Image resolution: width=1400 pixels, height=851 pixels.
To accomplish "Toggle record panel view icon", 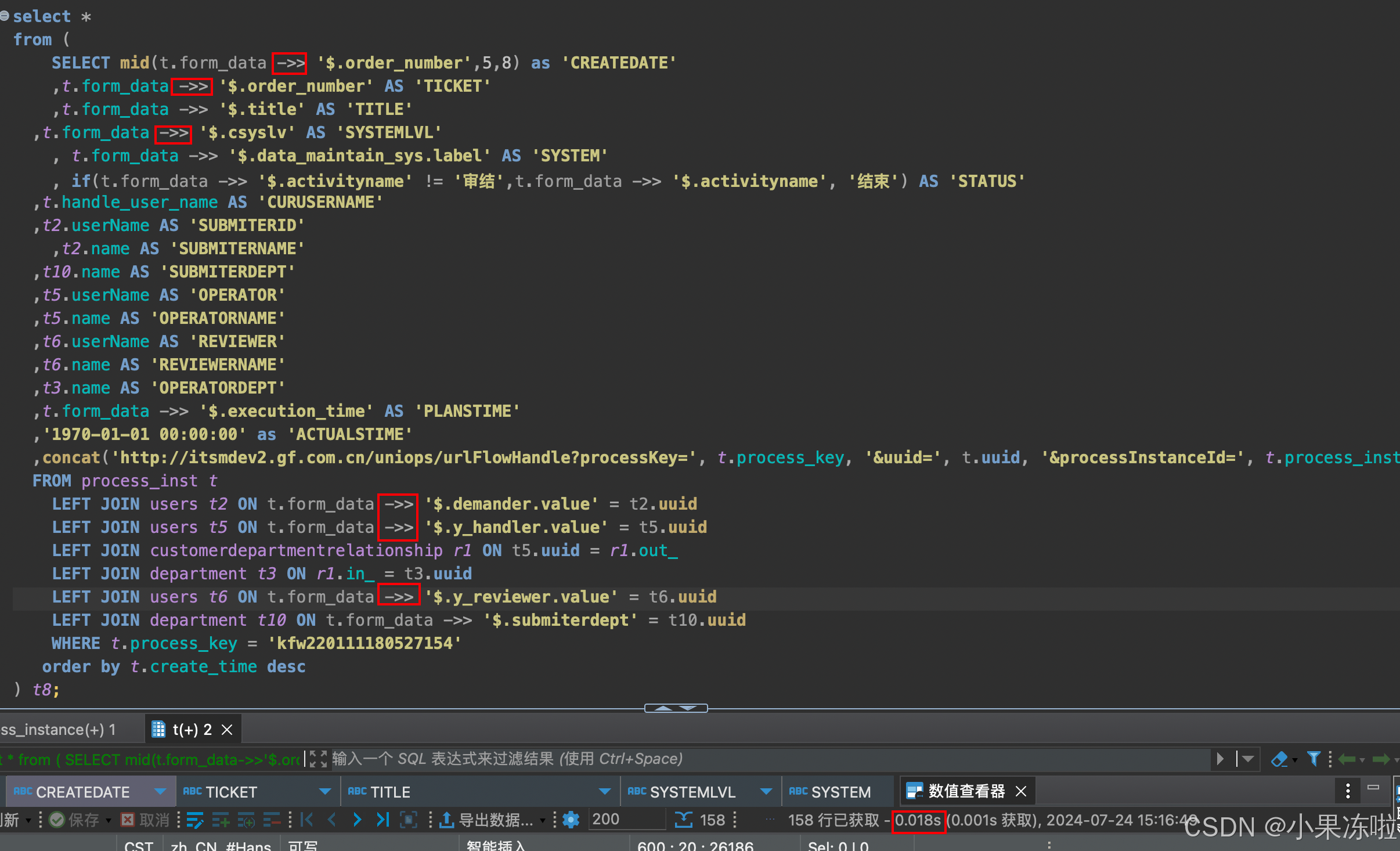I will (x=409, y=820).
